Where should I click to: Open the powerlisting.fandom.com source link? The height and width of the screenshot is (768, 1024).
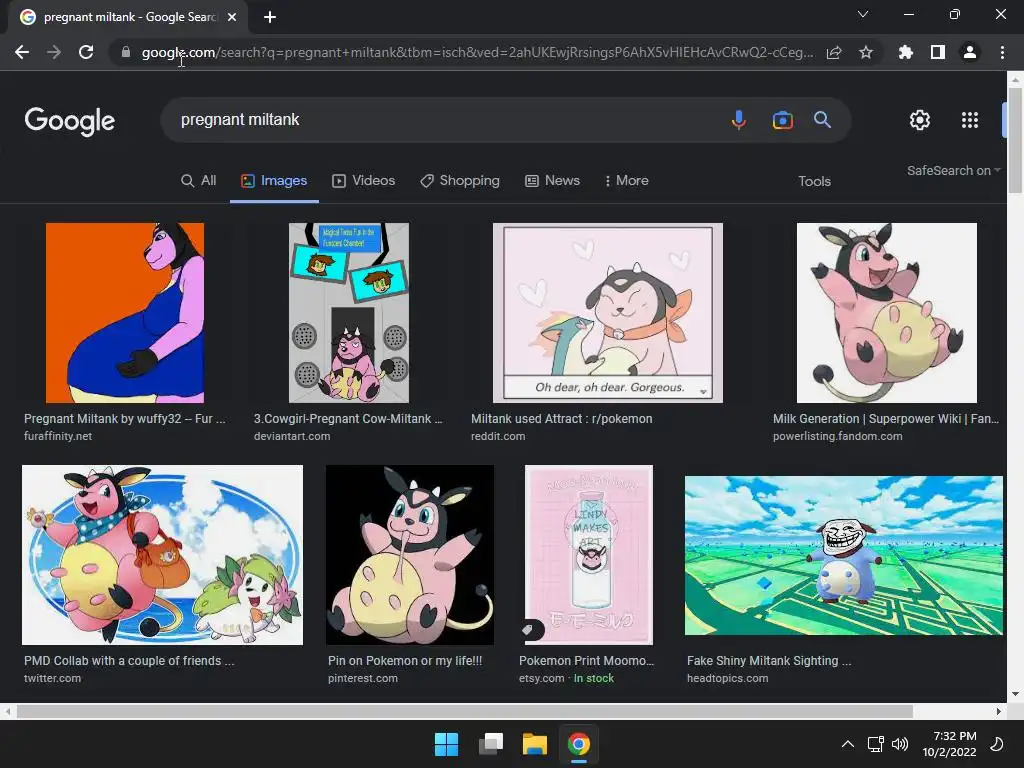[837, 436]
